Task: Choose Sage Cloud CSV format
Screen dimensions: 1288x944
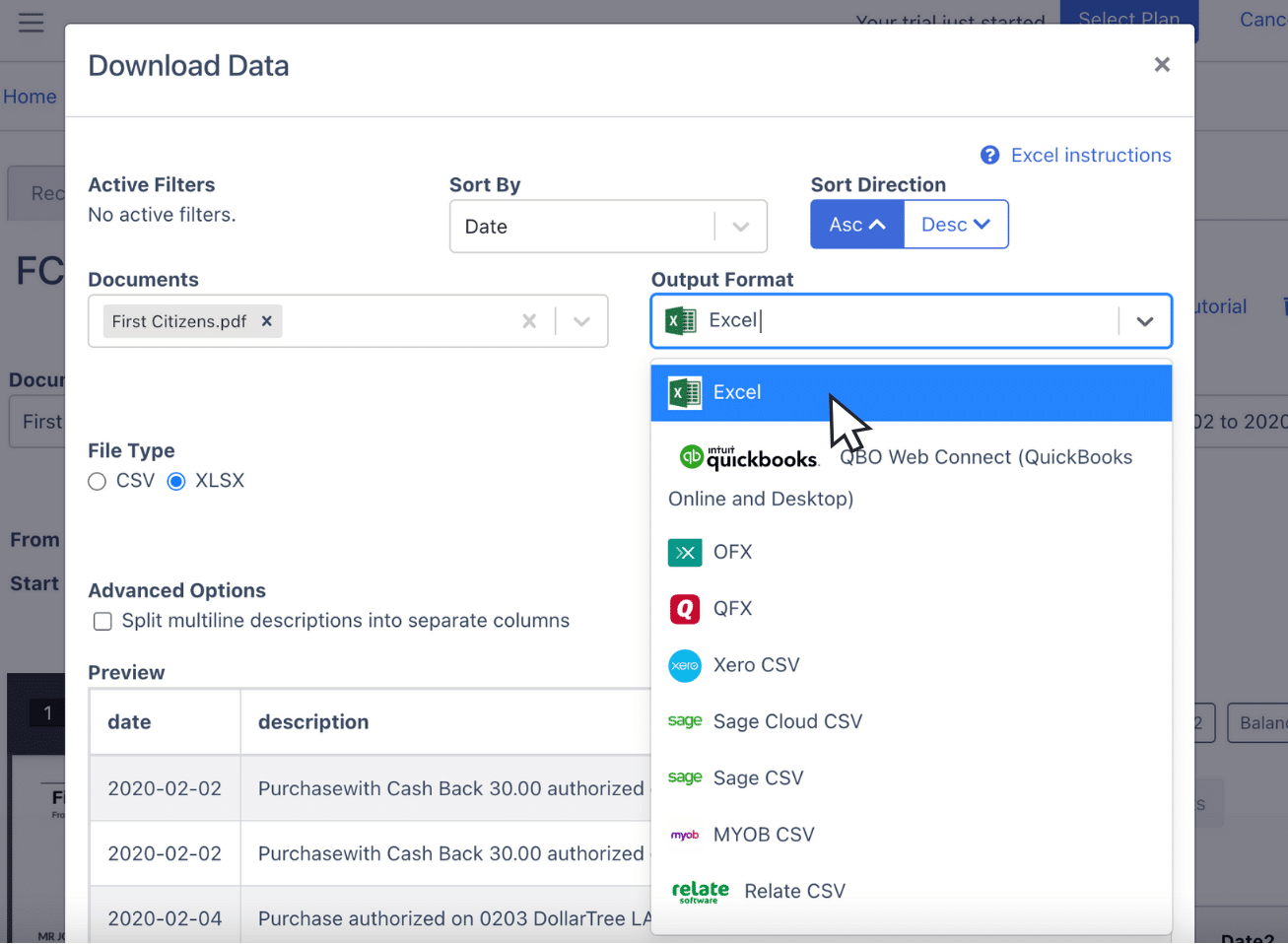Action: point(912,721)
